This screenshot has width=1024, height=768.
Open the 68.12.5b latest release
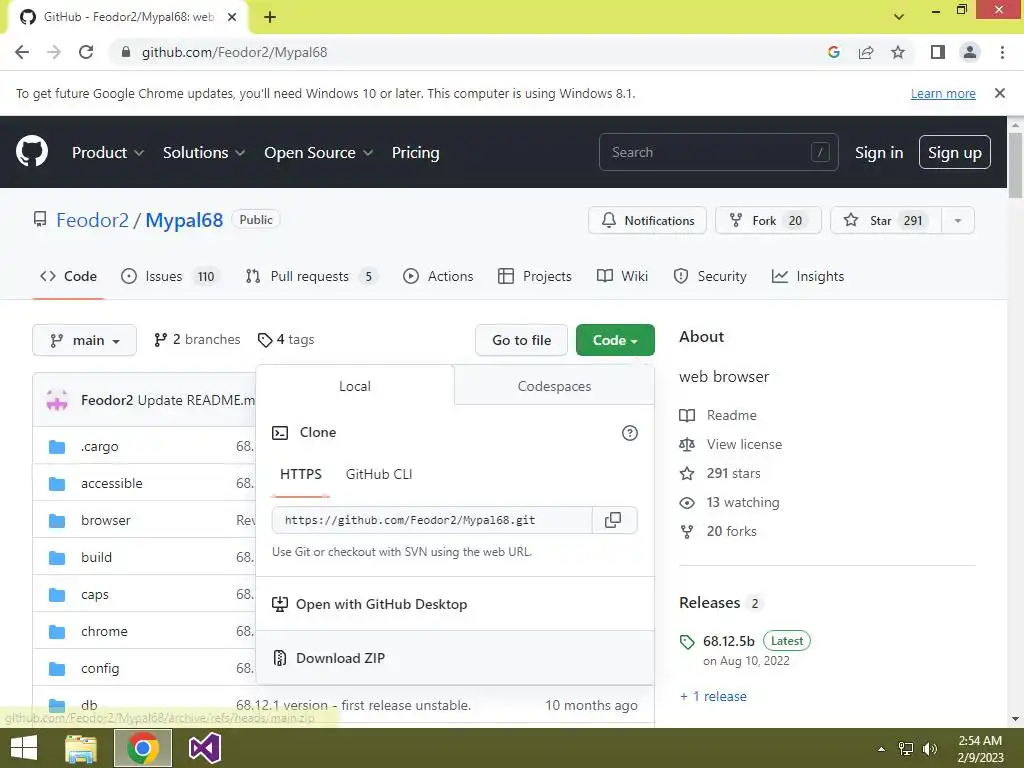pos(729,641)
